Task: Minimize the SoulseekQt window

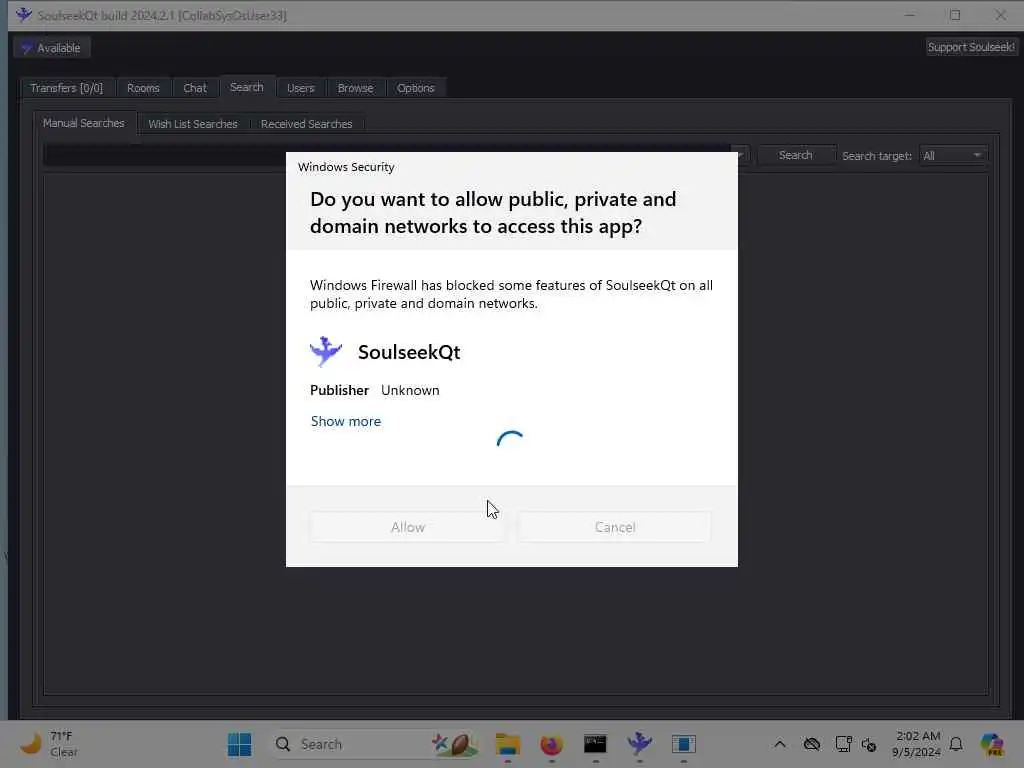Action: (910, 14)
